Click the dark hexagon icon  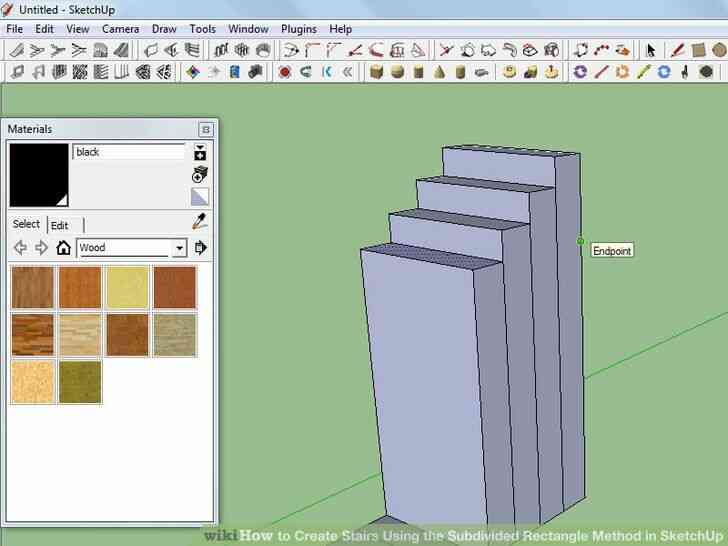pos(706,72)
